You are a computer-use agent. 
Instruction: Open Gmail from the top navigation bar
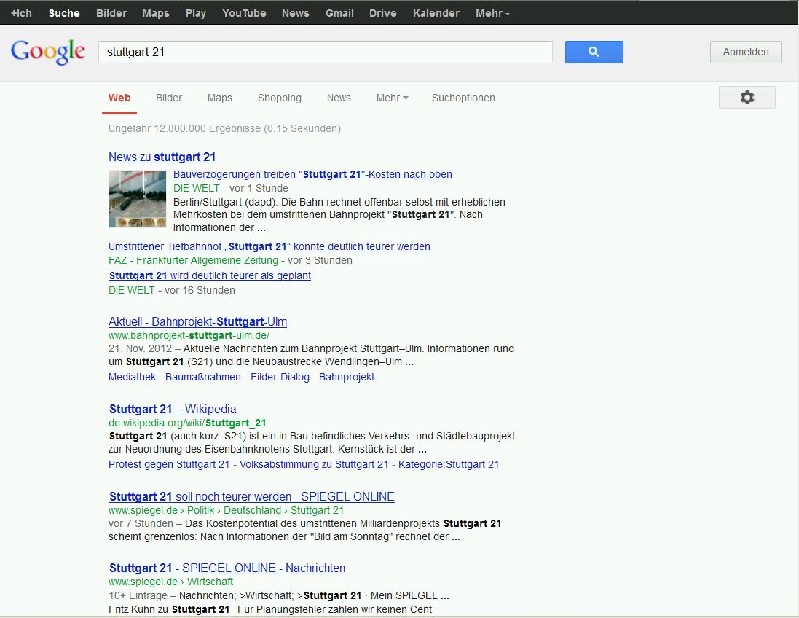pos(339,13)
